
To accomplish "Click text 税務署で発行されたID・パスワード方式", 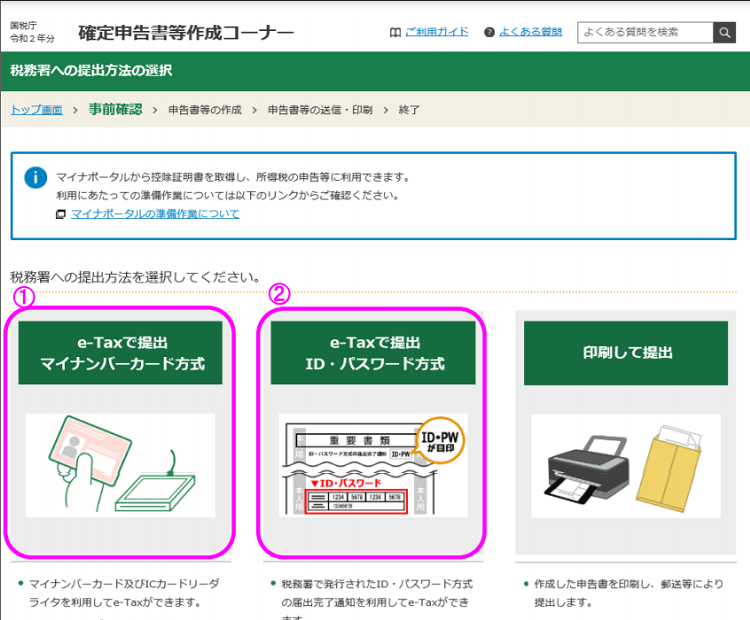I will (377, 584).
